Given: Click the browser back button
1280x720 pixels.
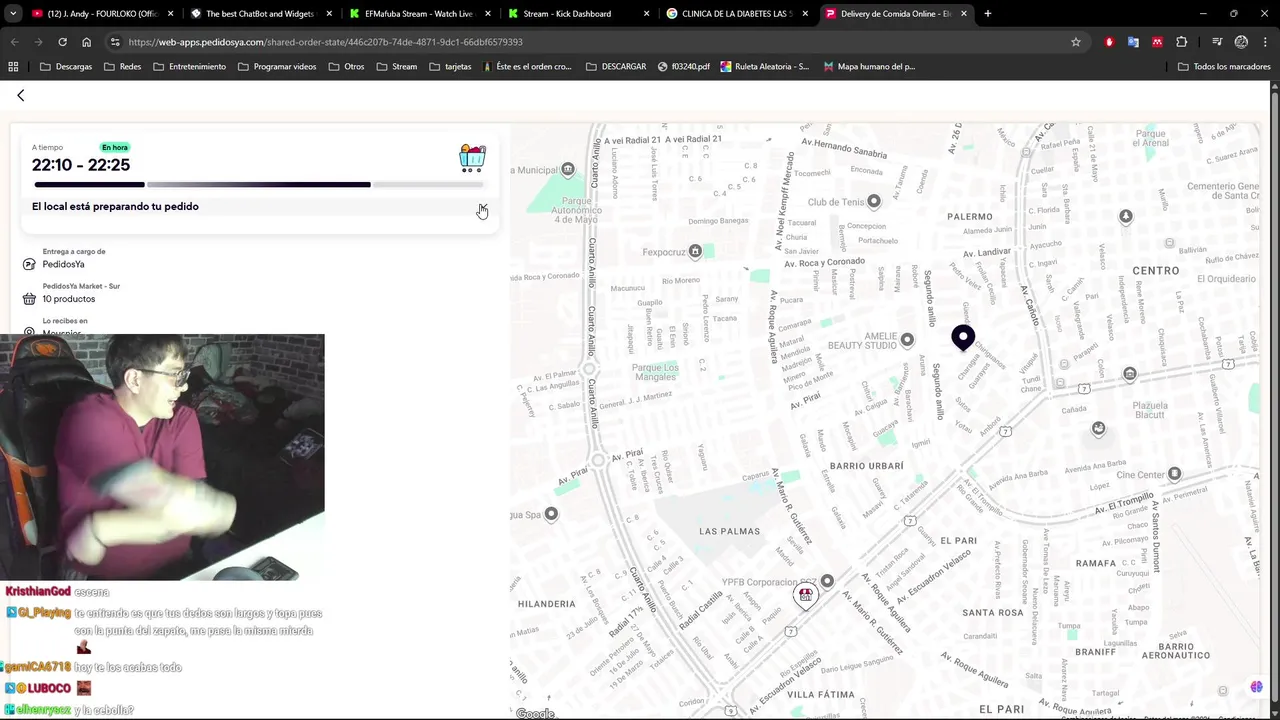Looking at the screenshot, I should pos(14,42).
